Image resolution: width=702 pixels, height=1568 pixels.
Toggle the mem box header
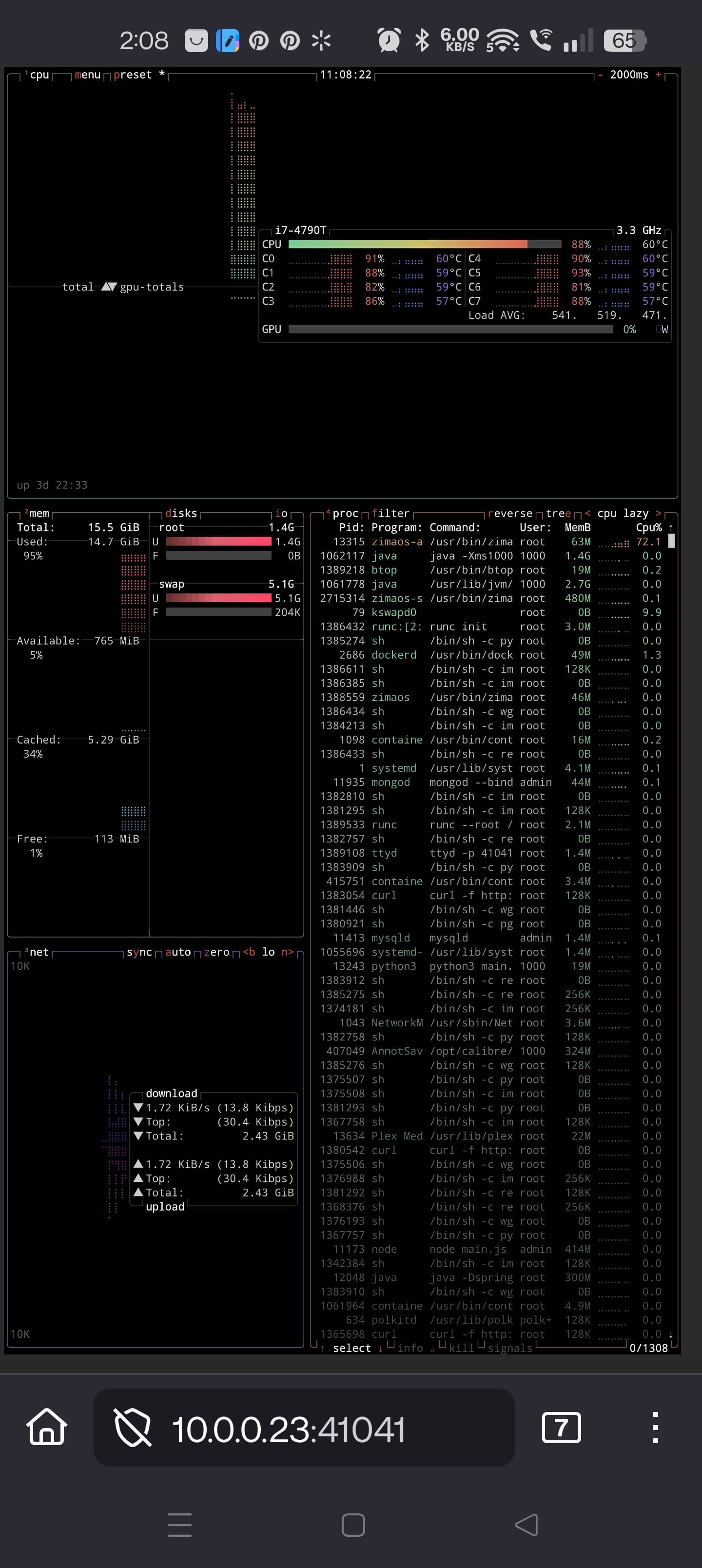click(x=37, y=513)
